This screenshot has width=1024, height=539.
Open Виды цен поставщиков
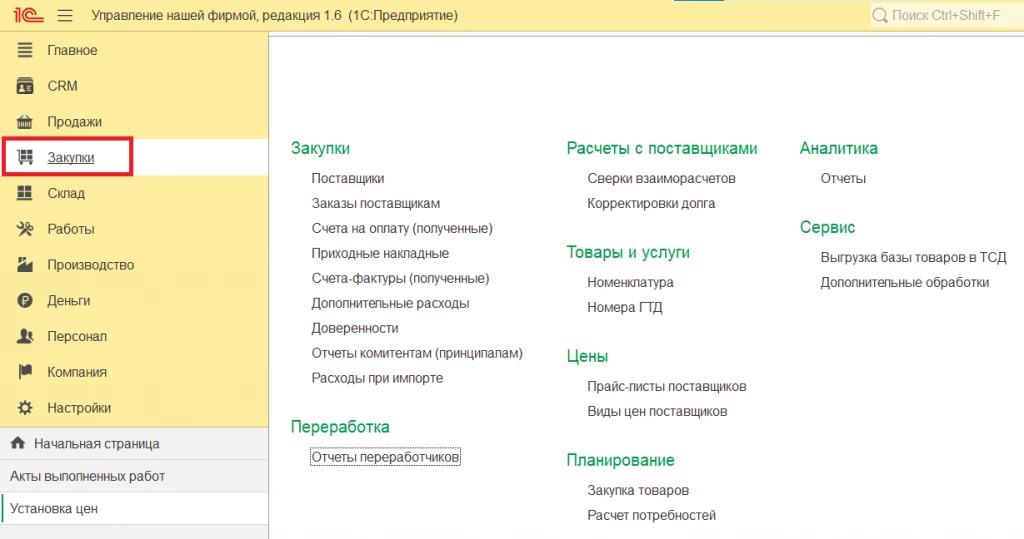657,411
